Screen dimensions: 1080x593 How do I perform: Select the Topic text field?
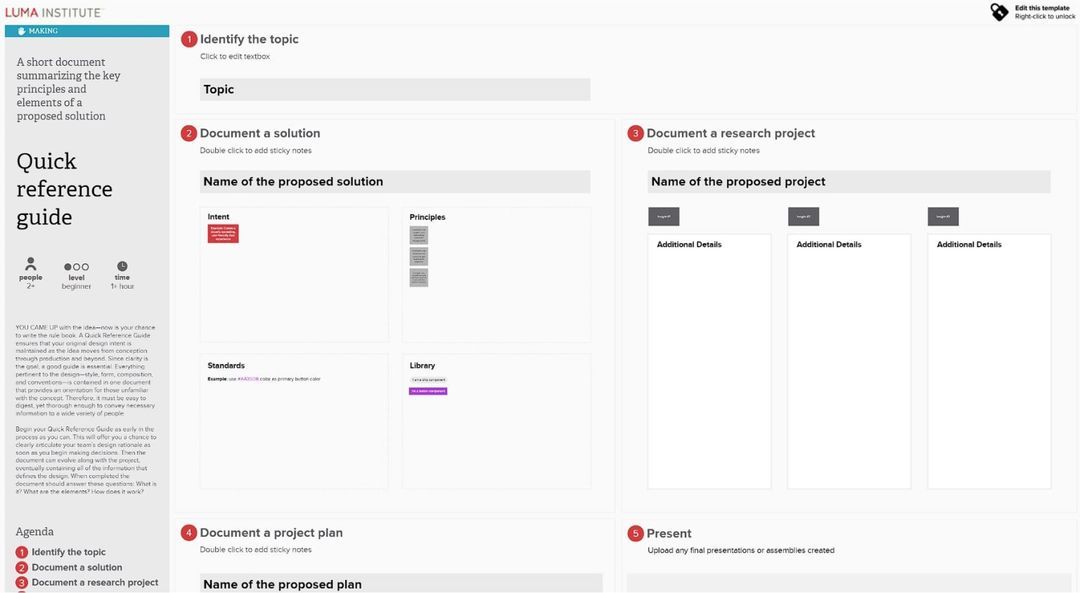[x=395, y=90]
